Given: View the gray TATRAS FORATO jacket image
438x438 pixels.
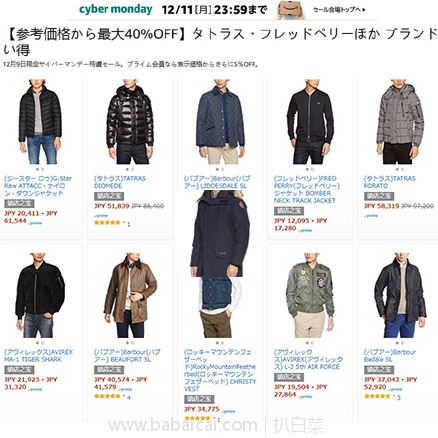Looking at the screenshot, I should pos(400,123).
